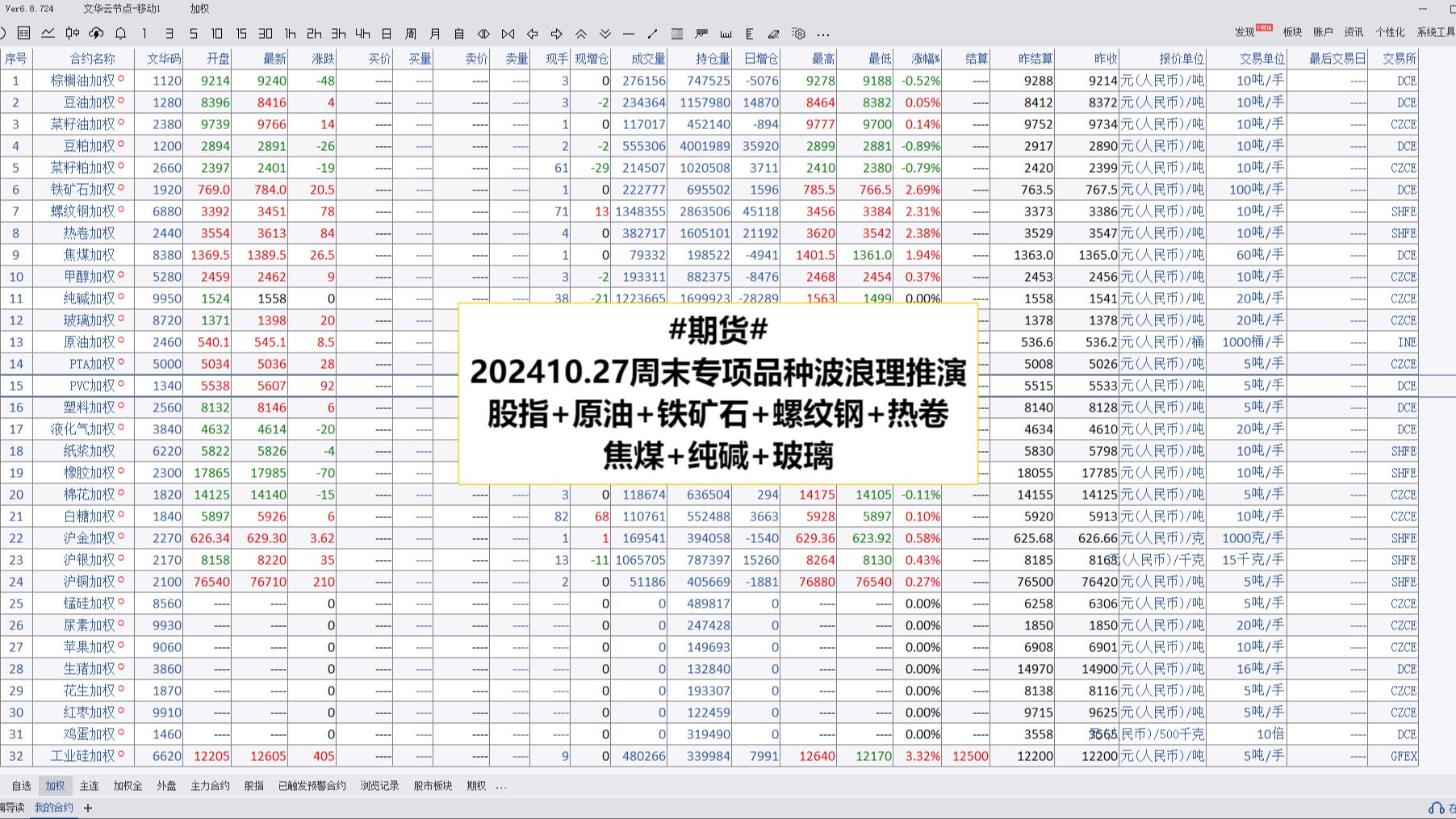Select the 5-minute period button
The image size is (1456, 819).
[193, 33]
